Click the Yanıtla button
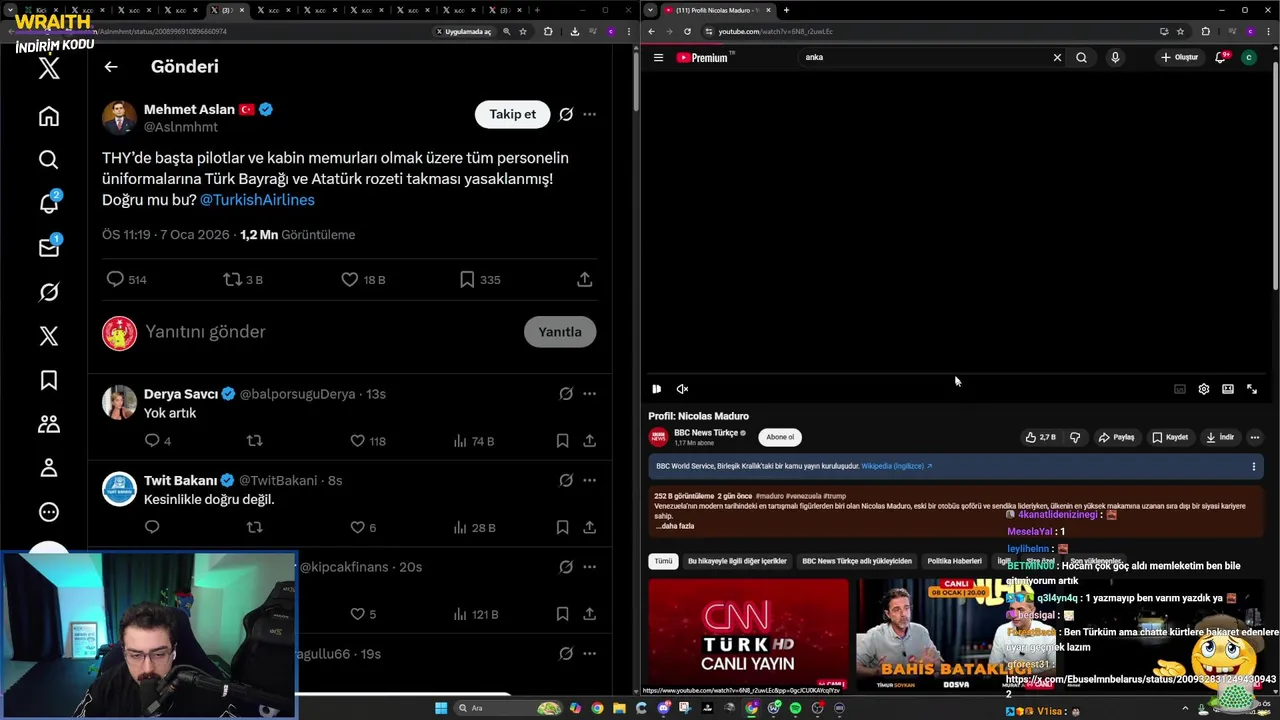Viewport: 1280px width, 720px height. point(560,332)
